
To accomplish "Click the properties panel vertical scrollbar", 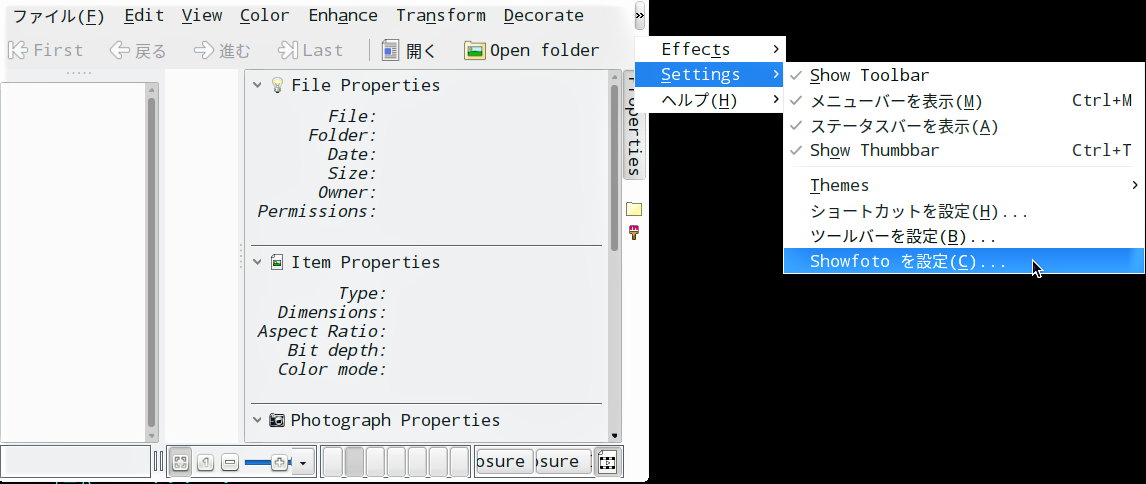I will click(x=614, y=254).
